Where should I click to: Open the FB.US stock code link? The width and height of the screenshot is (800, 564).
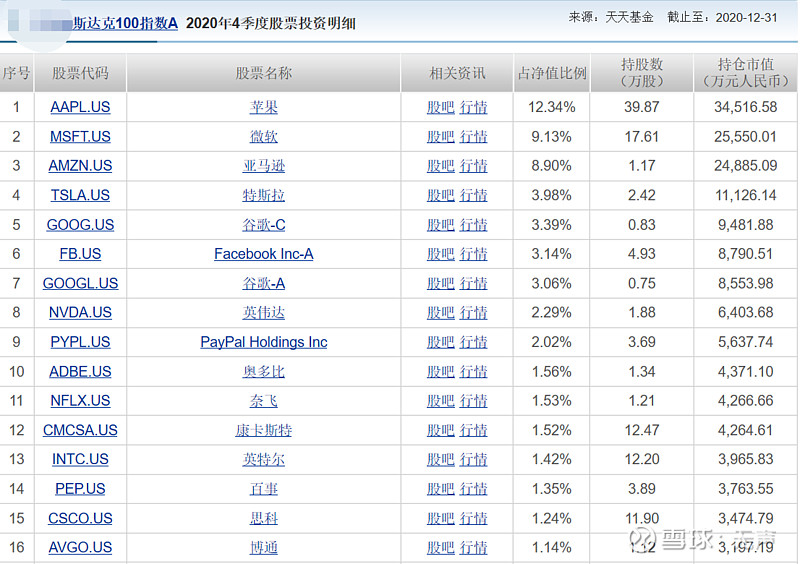80,254
